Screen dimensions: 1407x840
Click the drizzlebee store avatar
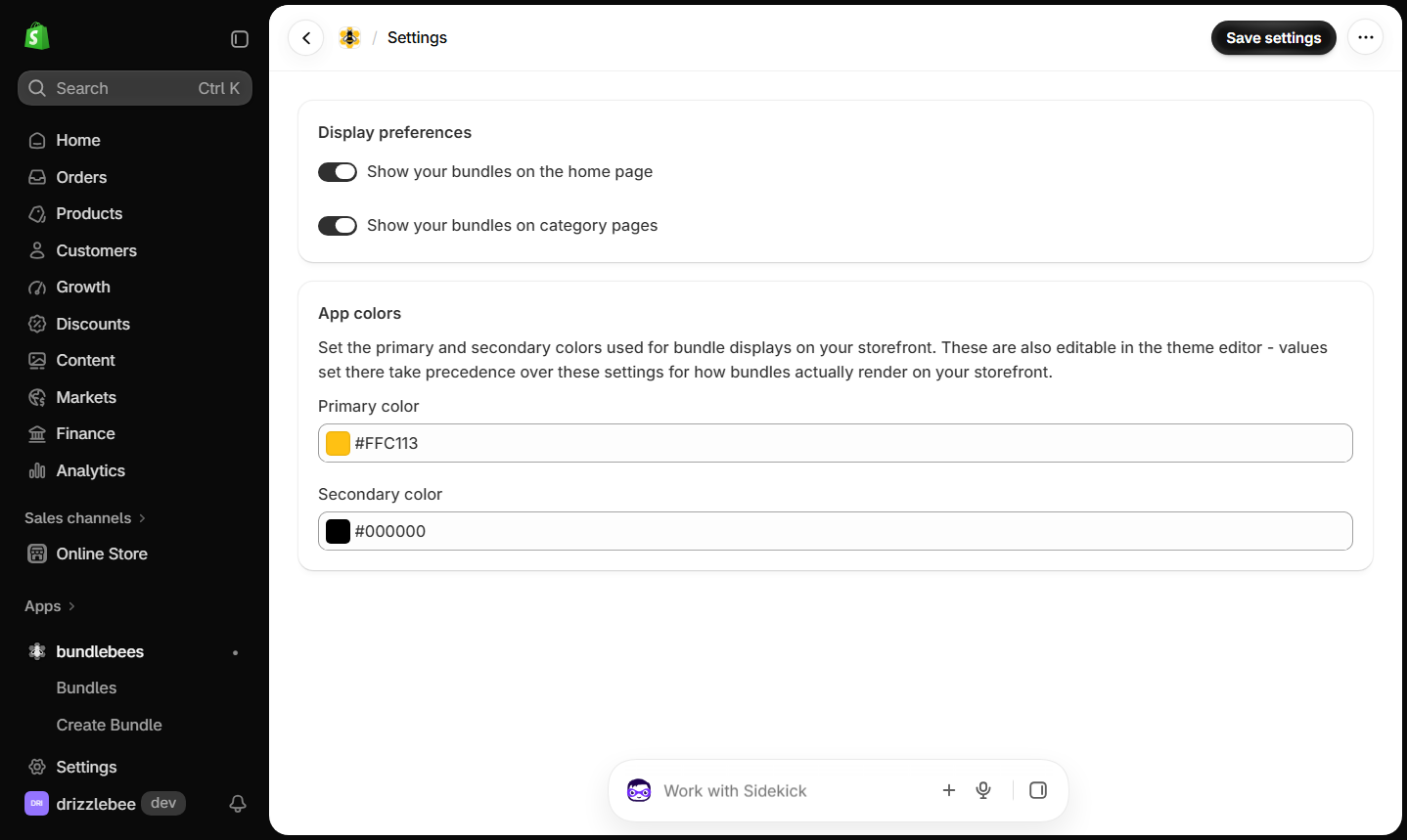pyautogui.click(x=36, y=803)
